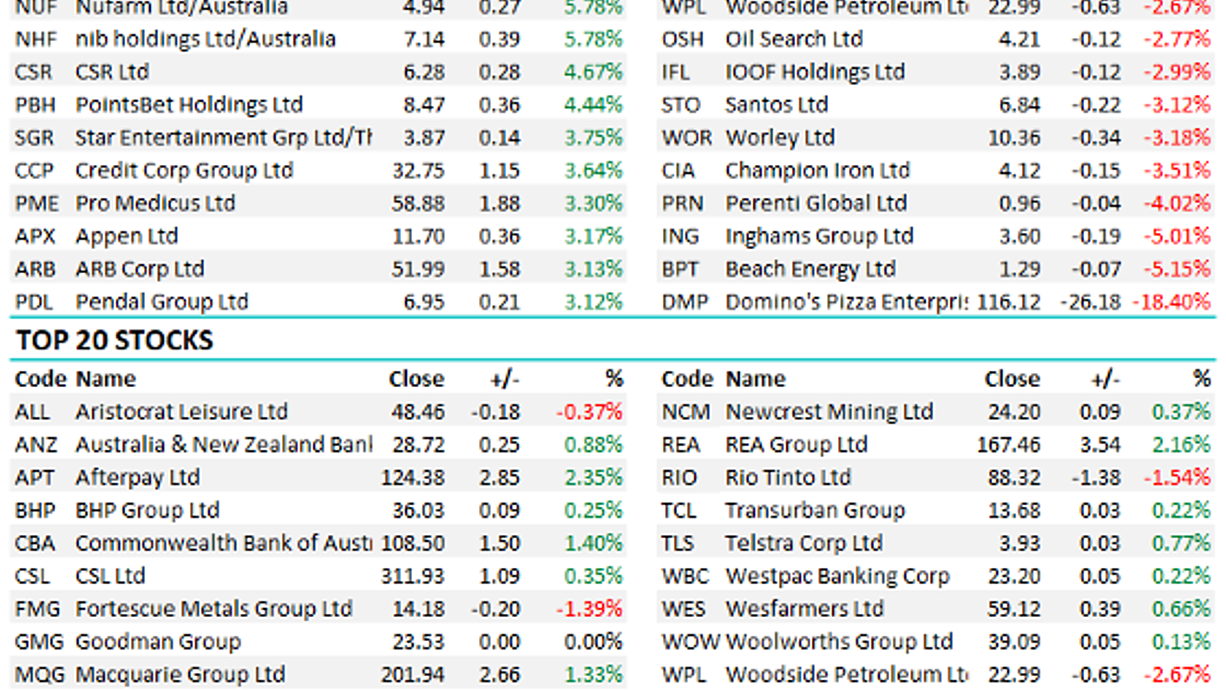
Task: Select "Transurban Group" company name
Action: tap(815, 512)
